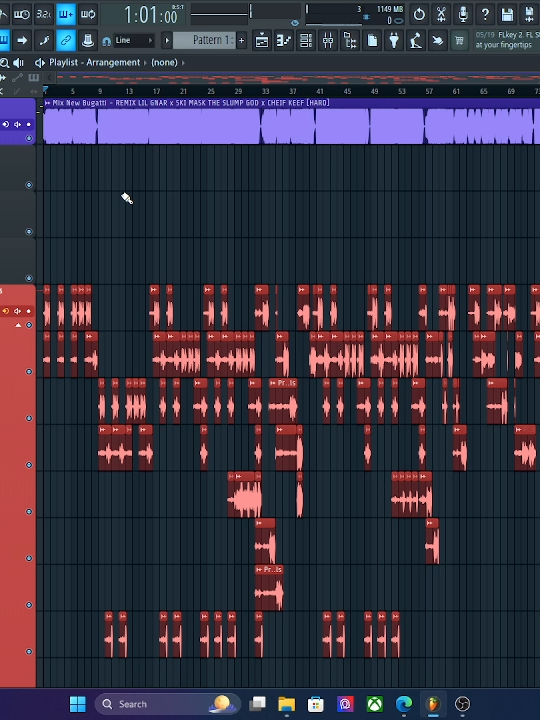Click the save project floppy icon
This screenshot has height=720, width=540.
(x=507, y=15)
